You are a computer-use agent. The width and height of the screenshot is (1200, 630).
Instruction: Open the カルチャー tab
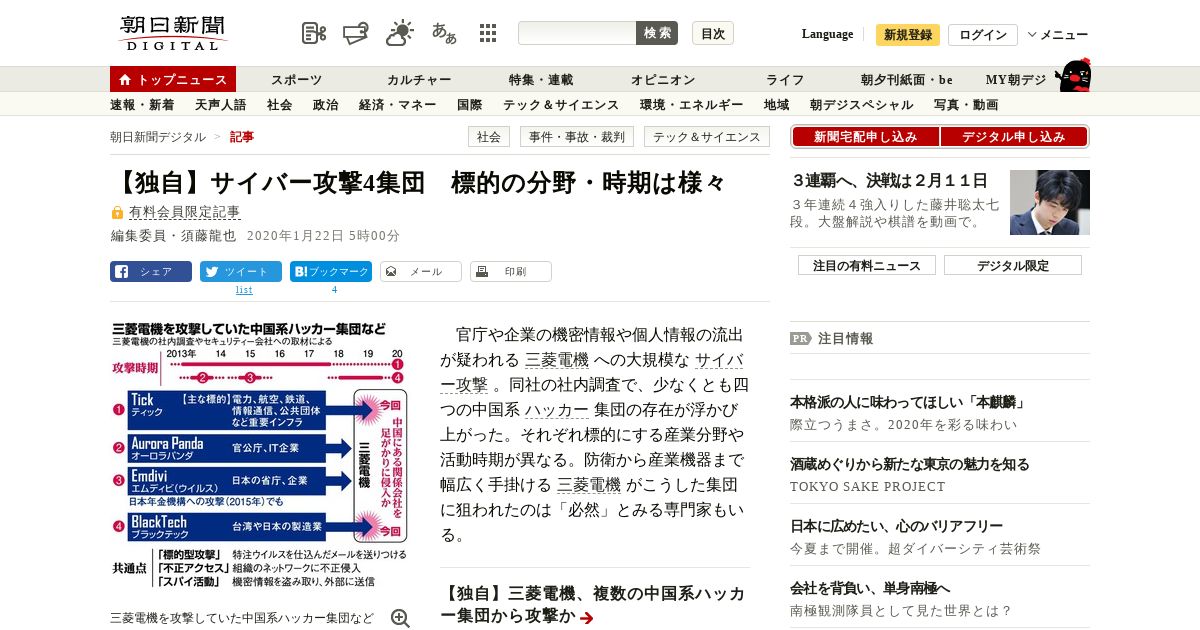click(420, 79)
